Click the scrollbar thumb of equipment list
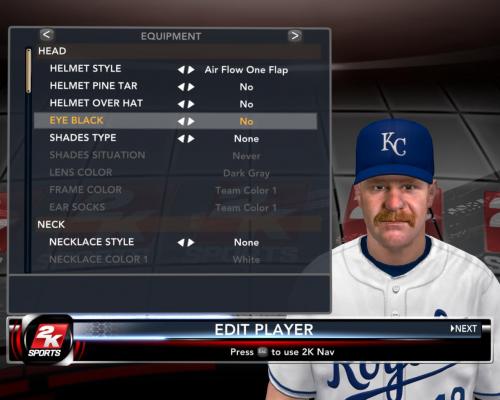The image size is (500, 400). [29, 71]
